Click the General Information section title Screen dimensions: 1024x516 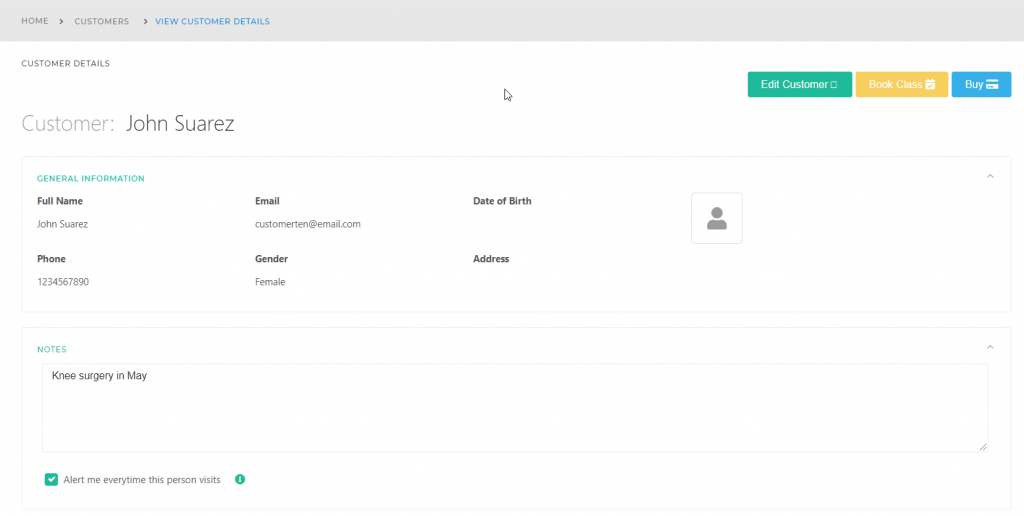pos(91,178)
